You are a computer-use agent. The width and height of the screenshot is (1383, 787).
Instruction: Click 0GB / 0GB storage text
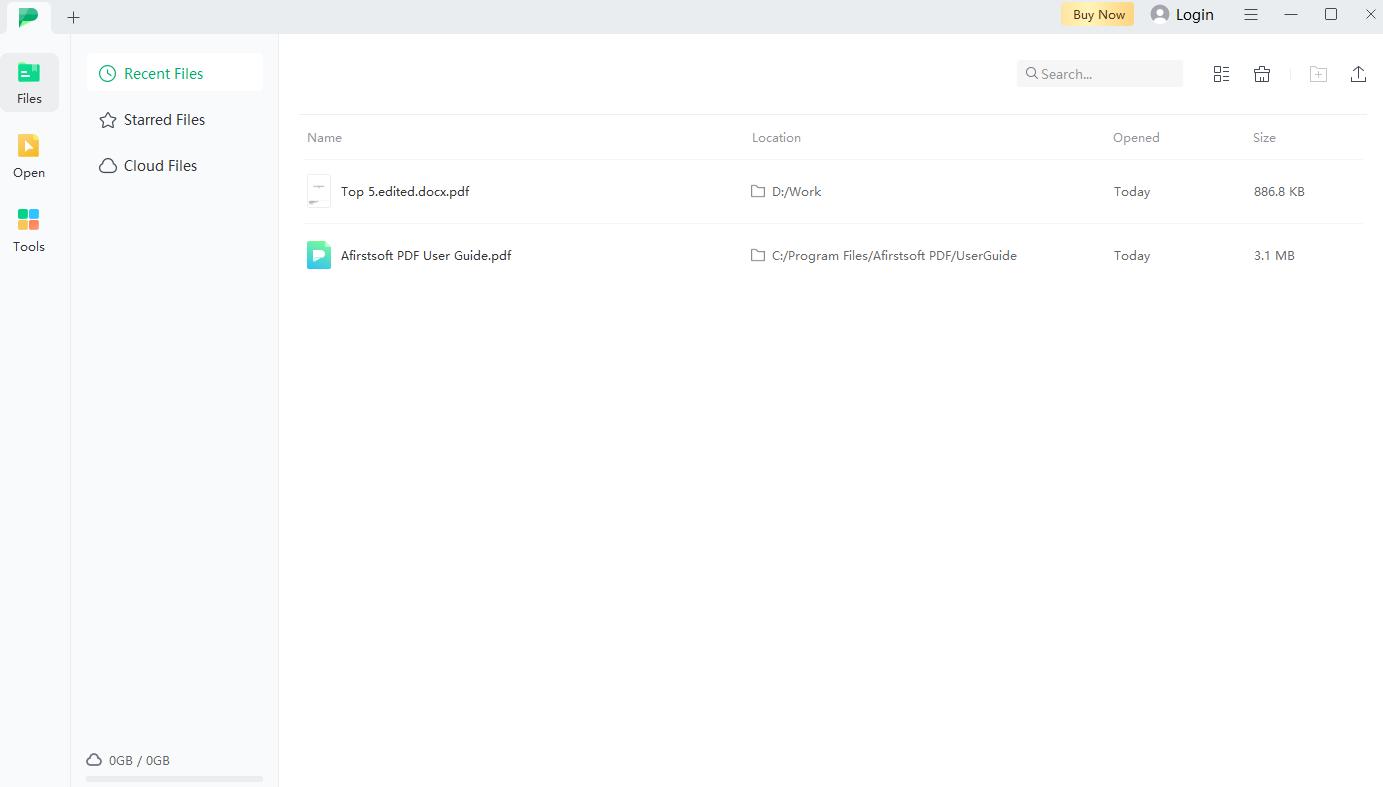pyautogui.click(x=139, y=760)
